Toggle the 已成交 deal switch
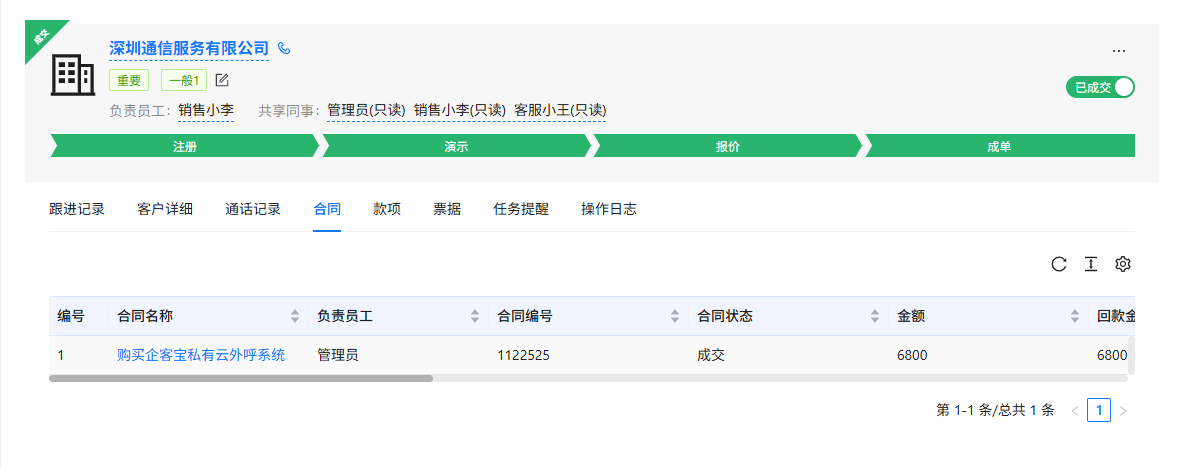The height and width of the screenshot is (468, 1183). click(x=1100, y=87)
